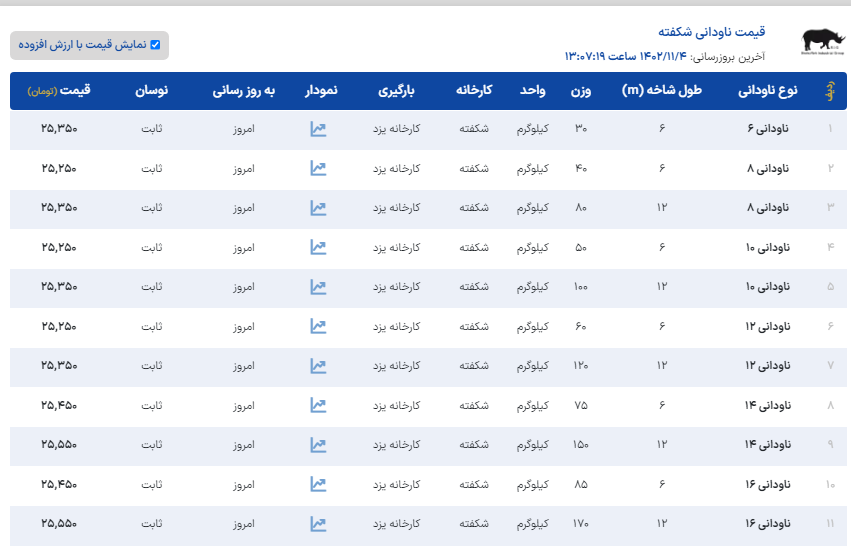This screenshot has width=851, height=552.
Task: Click the rhino company logo
Action: point(822,41)
